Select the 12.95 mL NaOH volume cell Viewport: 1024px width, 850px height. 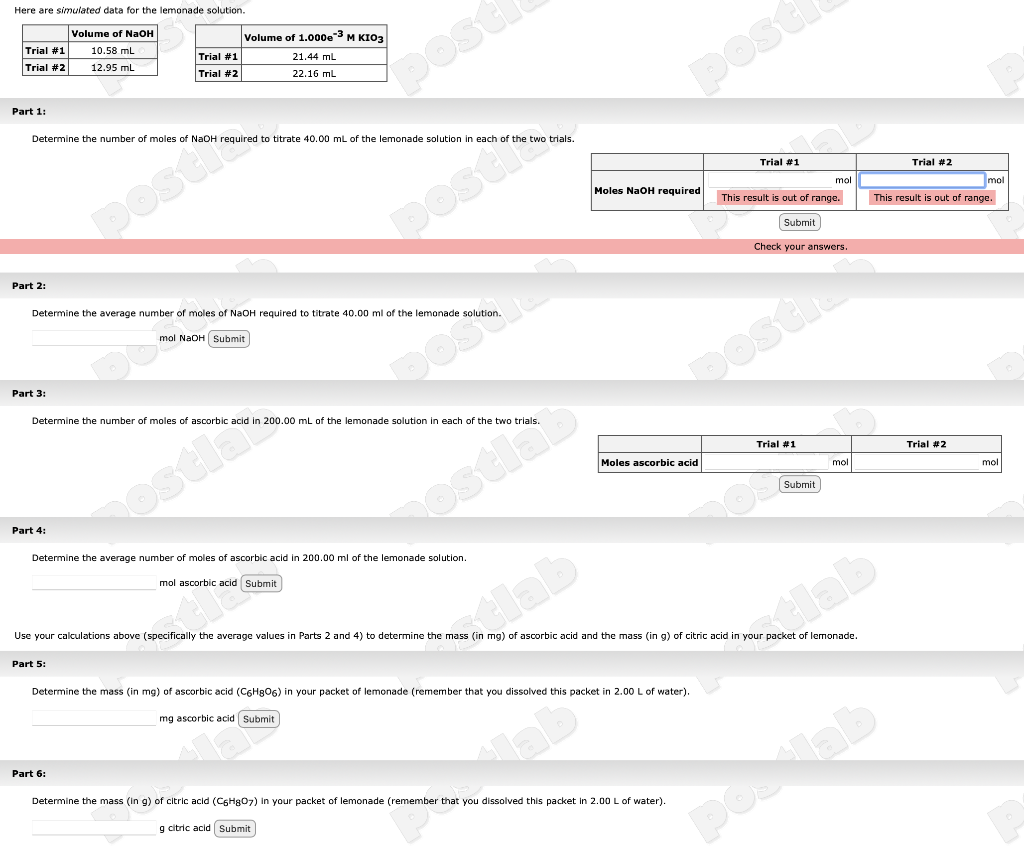(113, 67)
